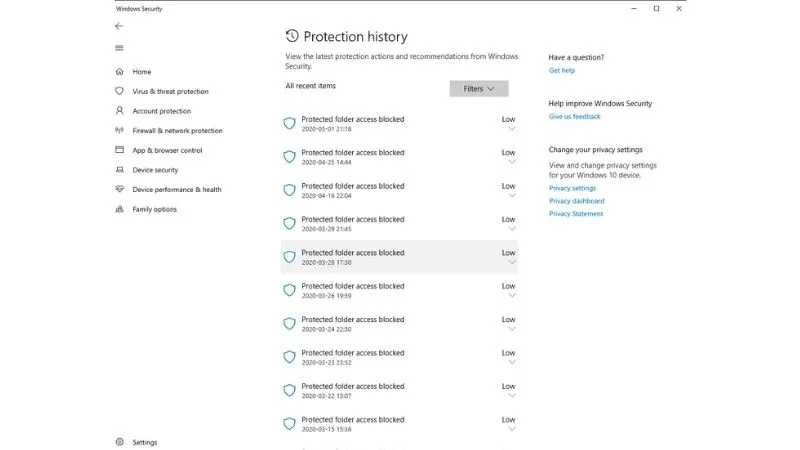Expand the 2020-03-28 17:30 entry chevron
Viewport: 800px width, 450px height.
click(512, 262)
